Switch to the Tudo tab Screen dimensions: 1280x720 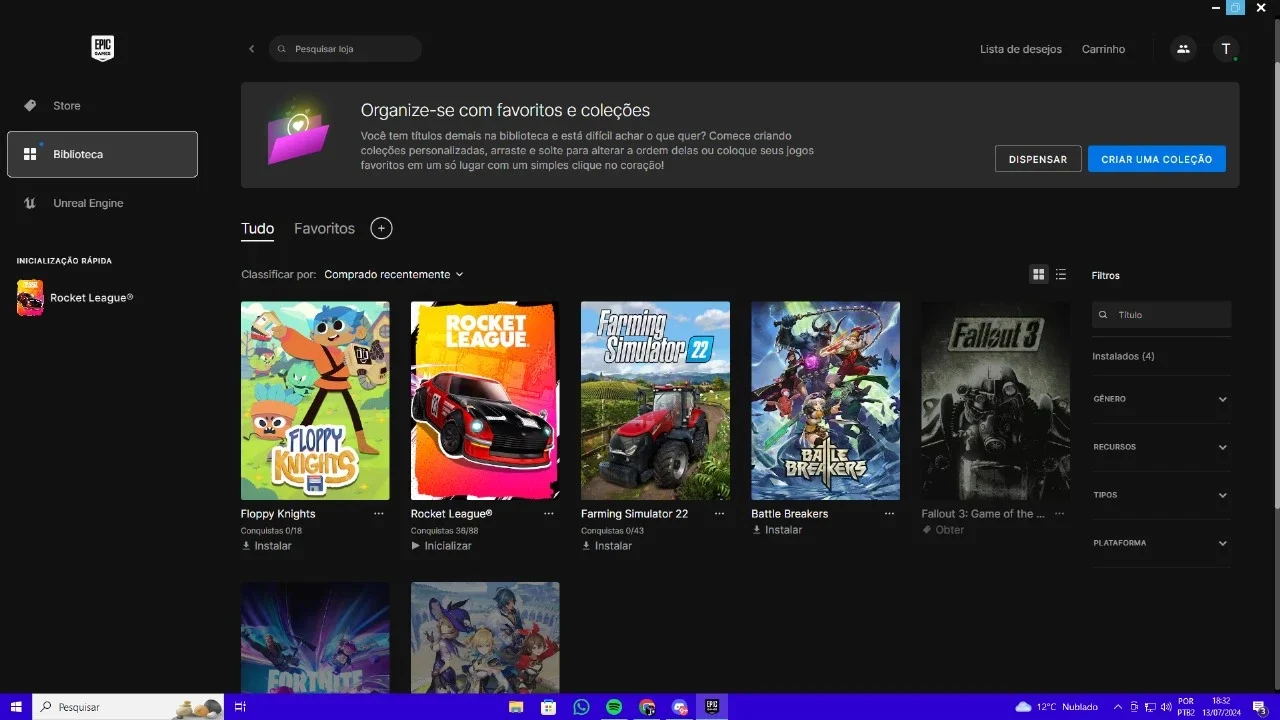(257, 229)
